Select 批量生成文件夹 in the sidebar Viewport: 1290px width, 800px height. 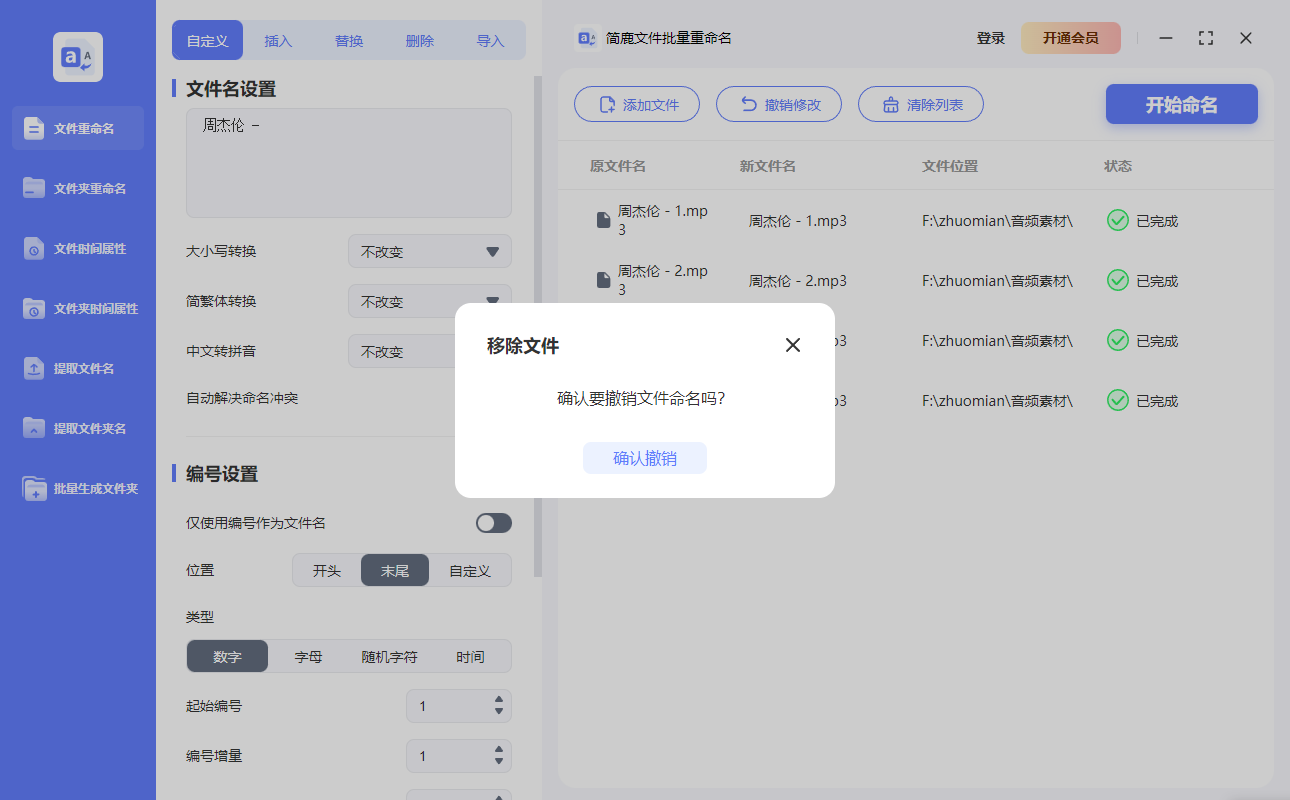[x=77, y=488]
